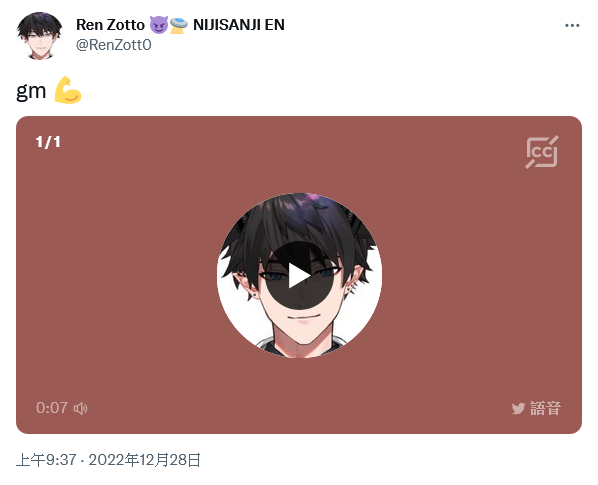Open Ren Zotto's profile picture
598x485 pixels.
[x=39, y=35]
